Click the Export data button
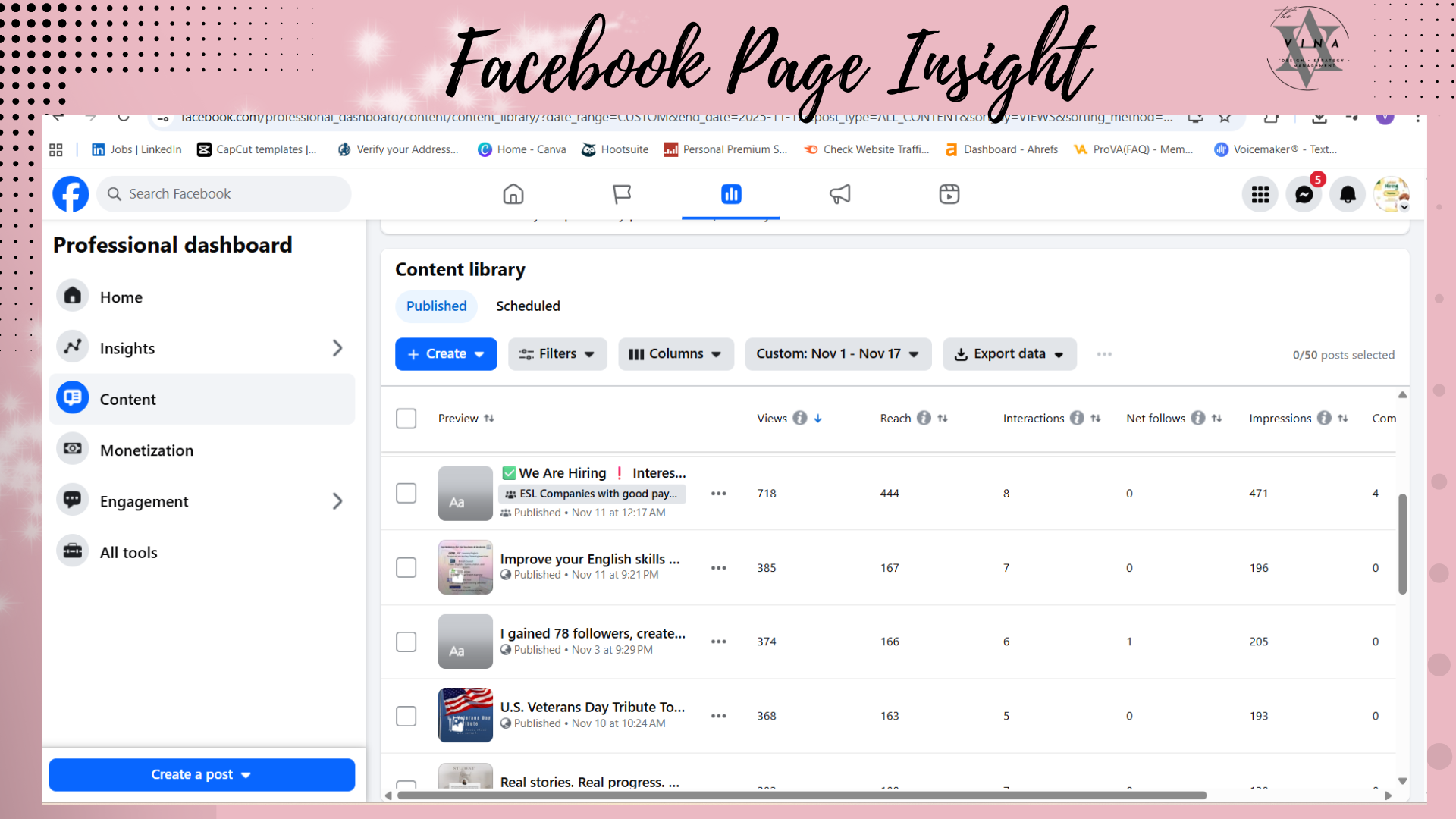Screen dimensions: 1456x819 point(1009,354)
